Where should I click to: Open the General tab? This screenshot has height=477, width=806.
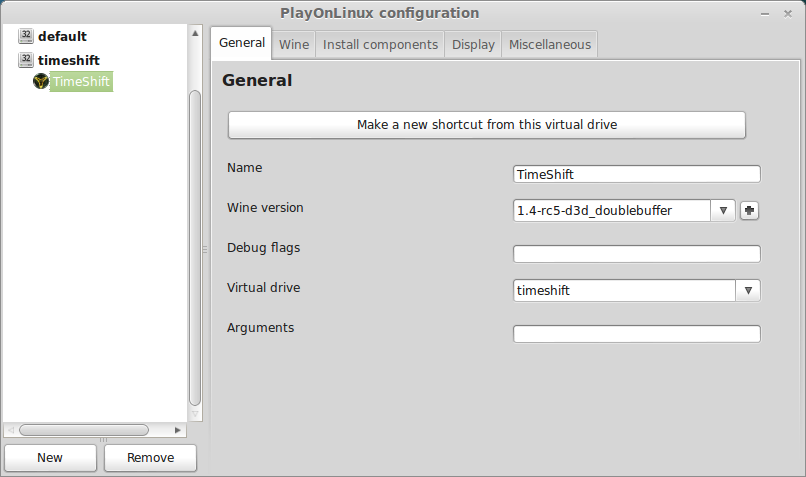242,43
